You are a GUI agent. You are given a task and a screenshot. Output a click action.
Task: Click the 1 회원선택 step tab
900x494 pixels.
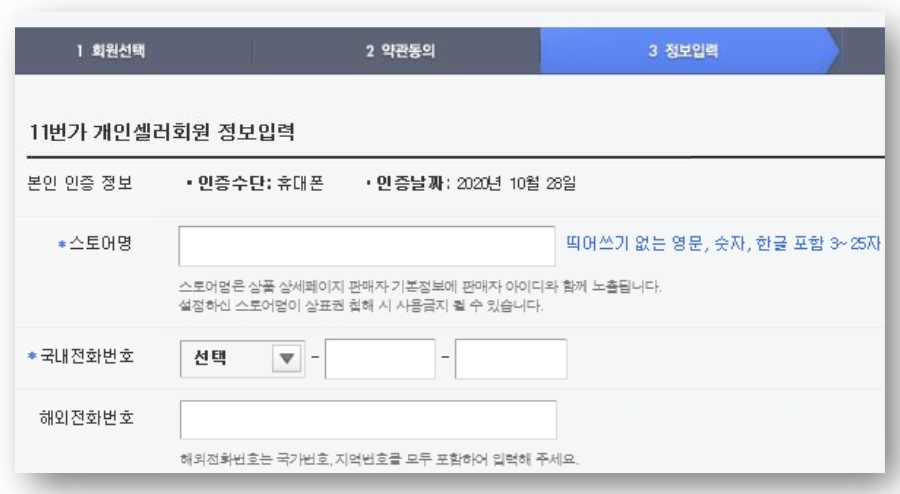111,50
